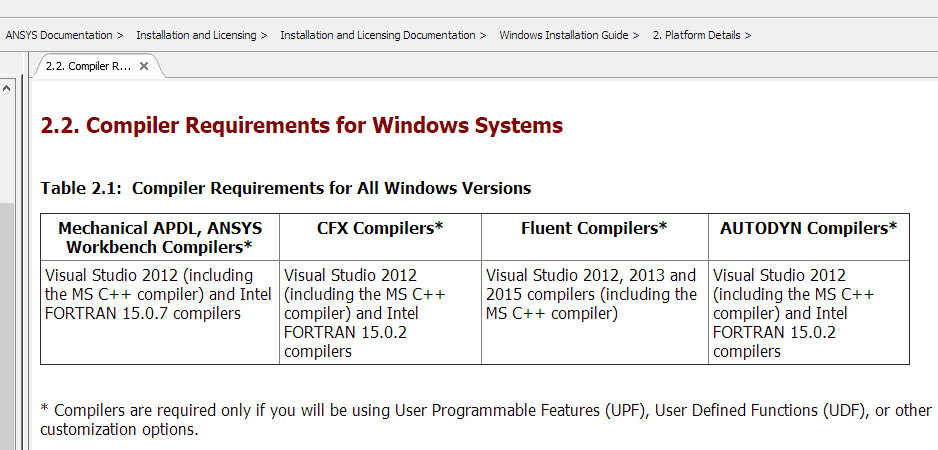Viewport: 938px width, 450px height.
Task: Click the AUTODYN cell with FORTRAN 15.0.2
Action: [808, 312]
